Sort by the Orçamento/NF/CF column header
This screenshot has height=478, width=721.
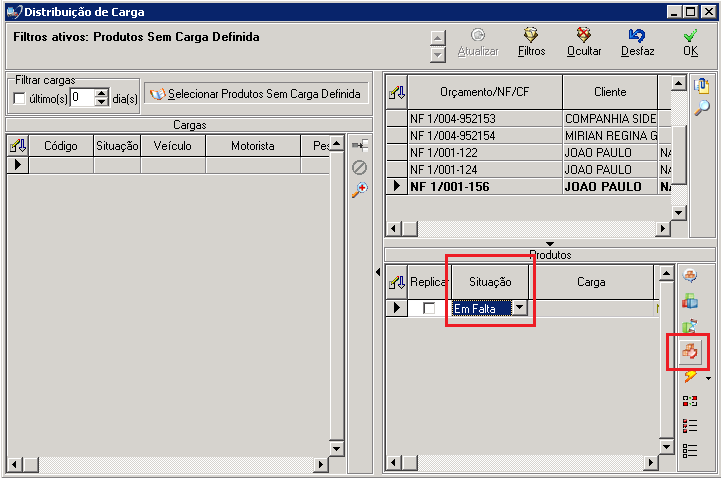(485, 92)
